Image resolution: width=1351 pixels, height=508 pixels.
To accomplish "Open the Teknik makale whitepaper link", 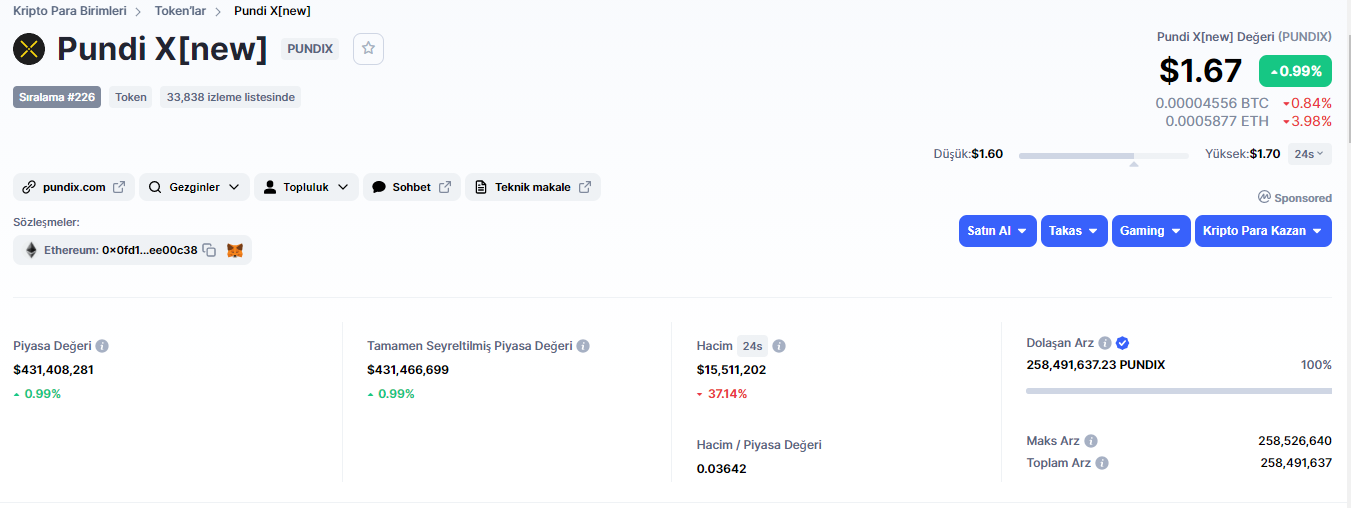I will 533,187.
